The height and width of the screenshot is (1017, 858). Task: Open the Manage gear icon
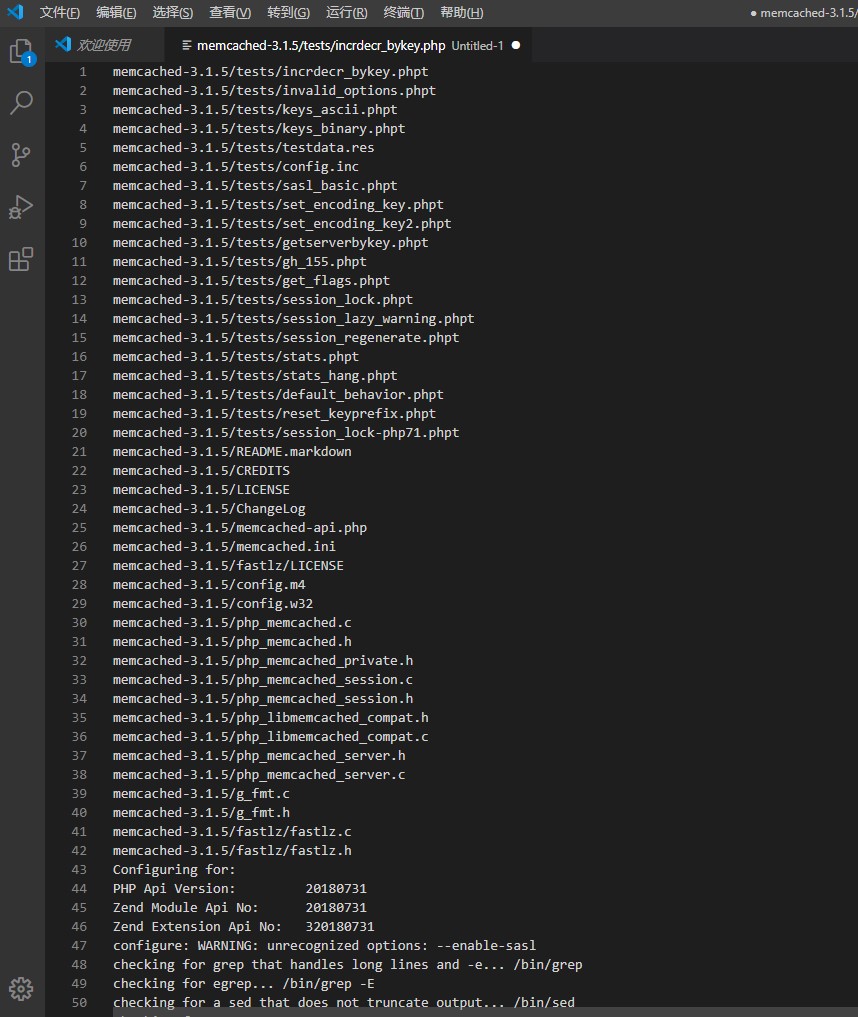coord(21,989)
